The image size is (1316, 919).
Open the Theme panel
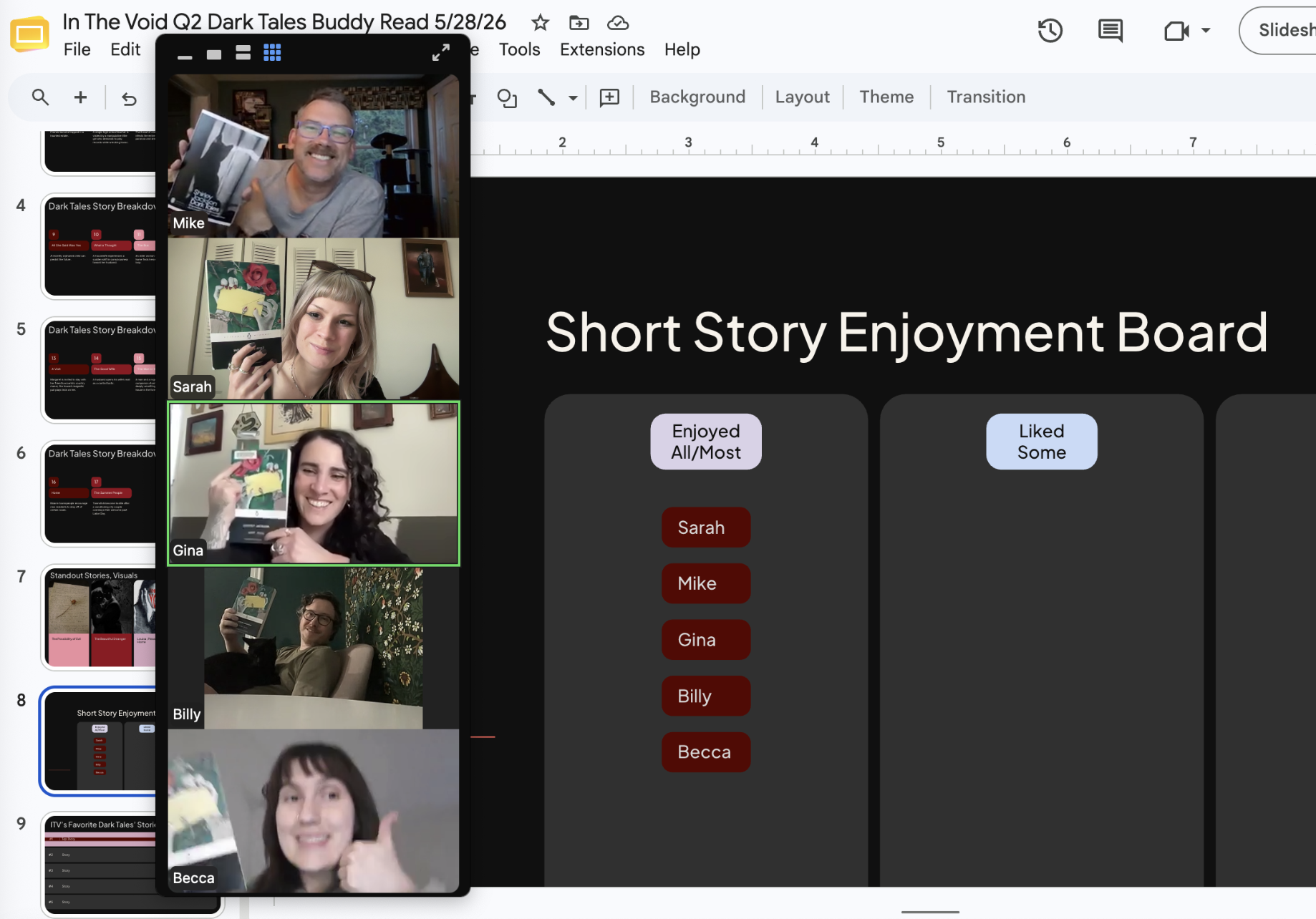coord(886,97)
